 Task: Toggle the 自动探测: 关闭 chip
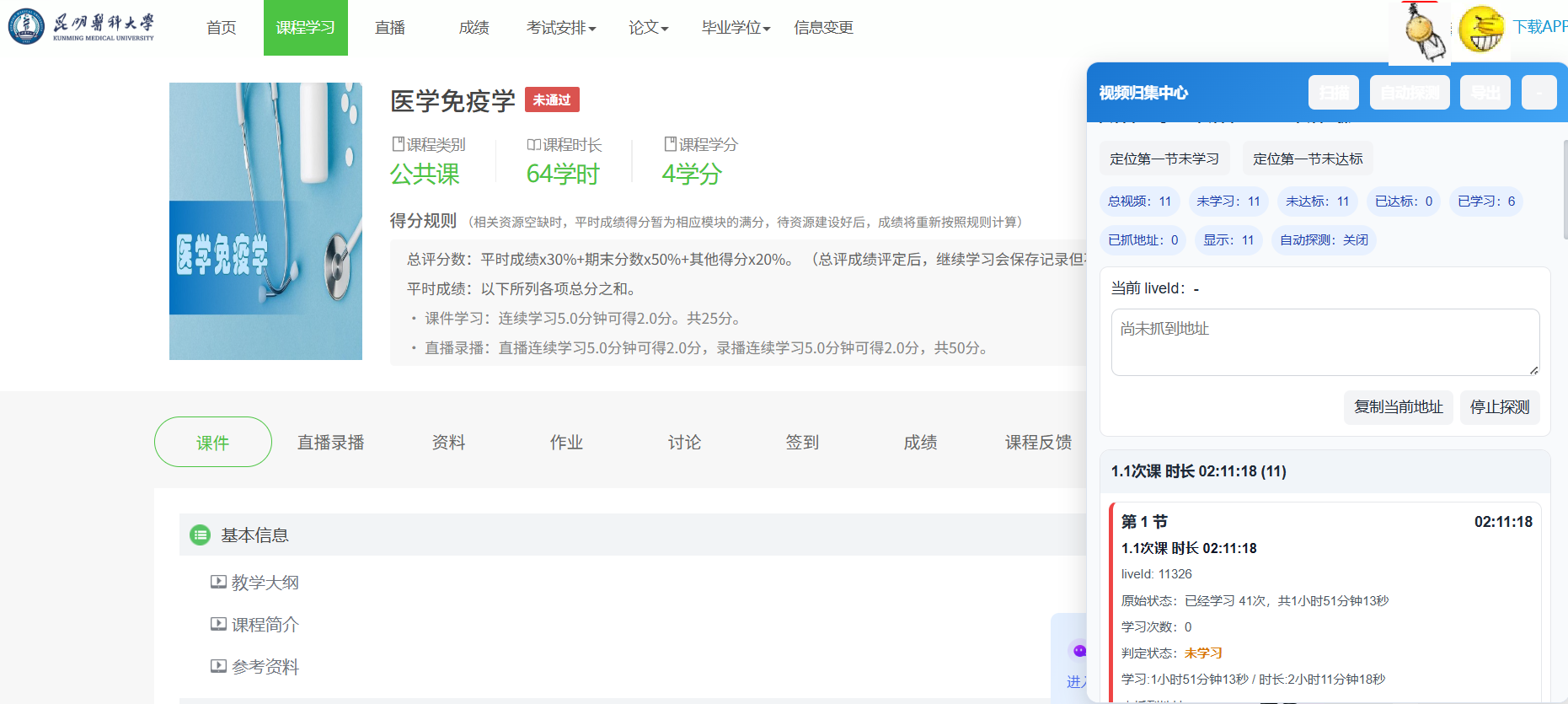[x=1324, y=240]
